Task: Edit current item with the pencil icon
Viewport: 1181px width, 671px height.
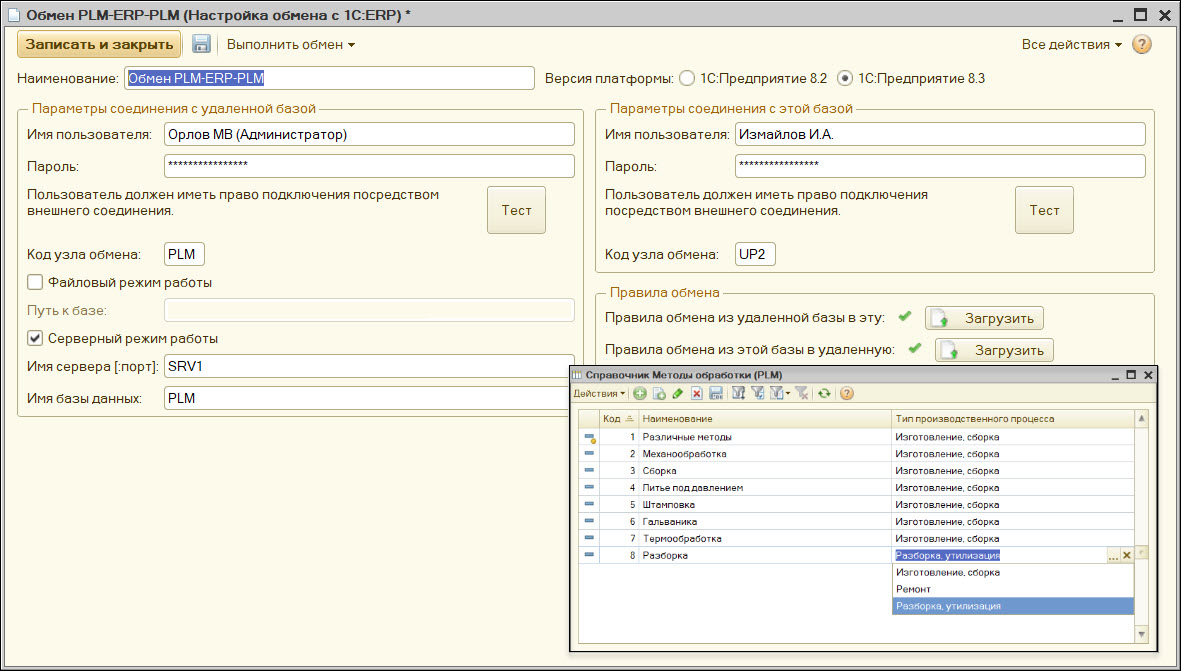Action: [x=678, y=394]
